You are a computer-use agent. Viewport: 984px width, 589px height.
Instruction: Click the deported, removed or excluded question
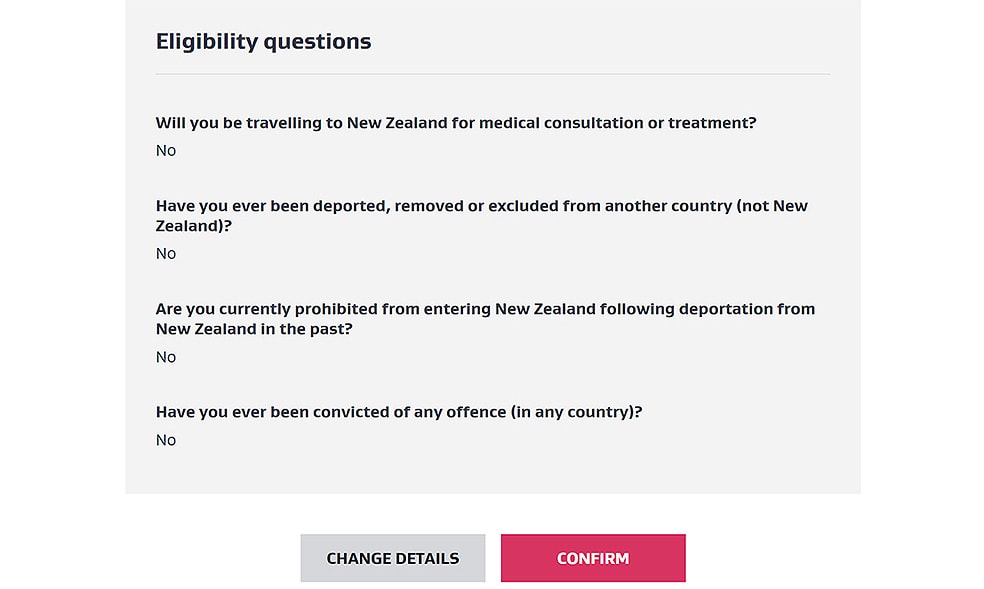tap(482, 216)
